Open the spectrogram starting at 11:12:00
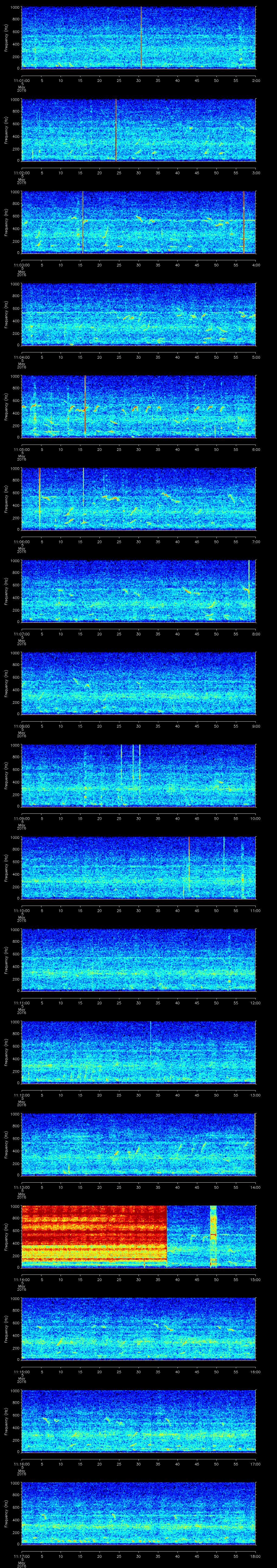This screenshot has height=1568, width=277. pyautogui.click(x=139, y=1052)
